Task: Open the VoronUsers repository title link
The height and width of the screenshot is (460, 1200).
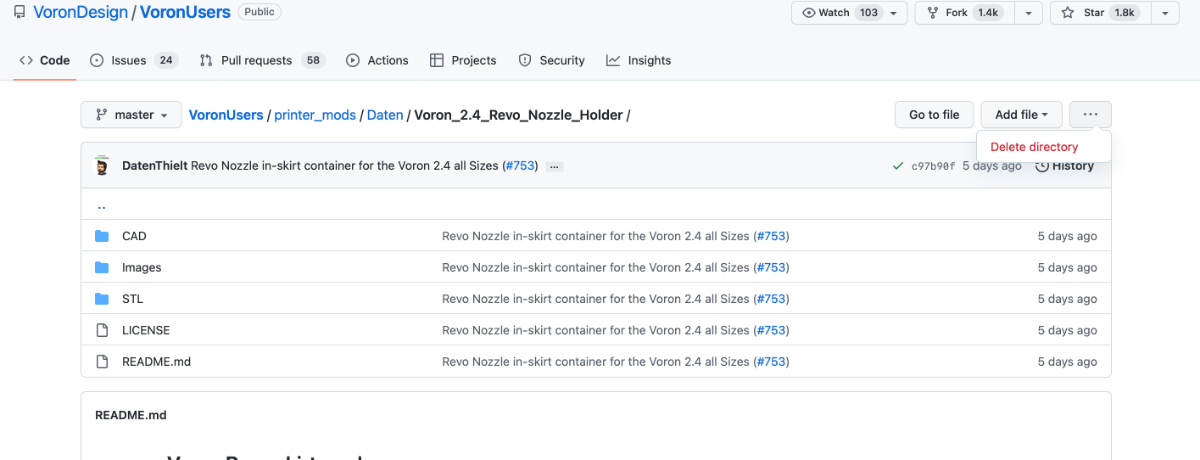Action: click(x=185, y=13)
